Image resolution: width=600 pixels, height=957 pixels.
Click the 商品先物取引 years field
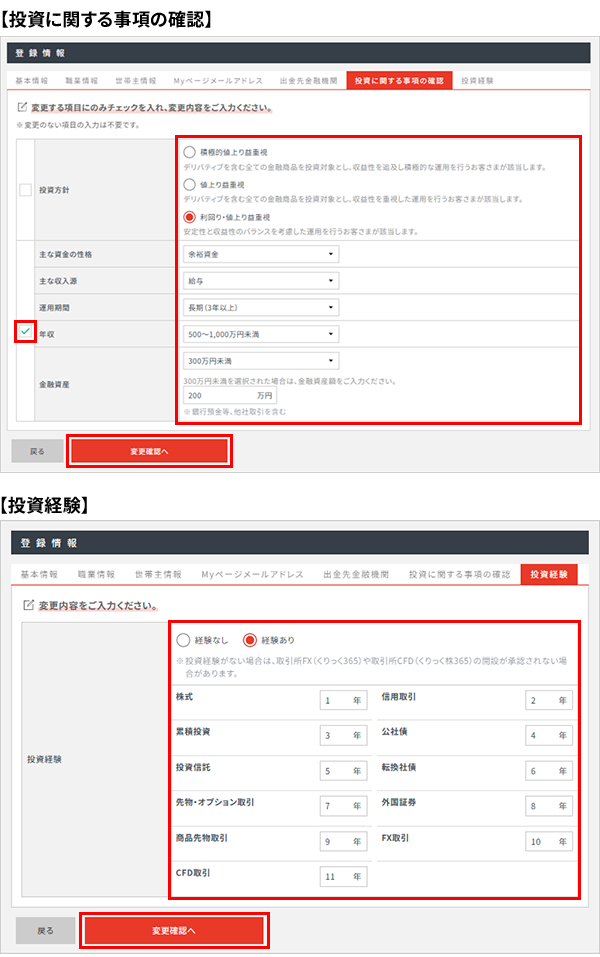[343, 841]
